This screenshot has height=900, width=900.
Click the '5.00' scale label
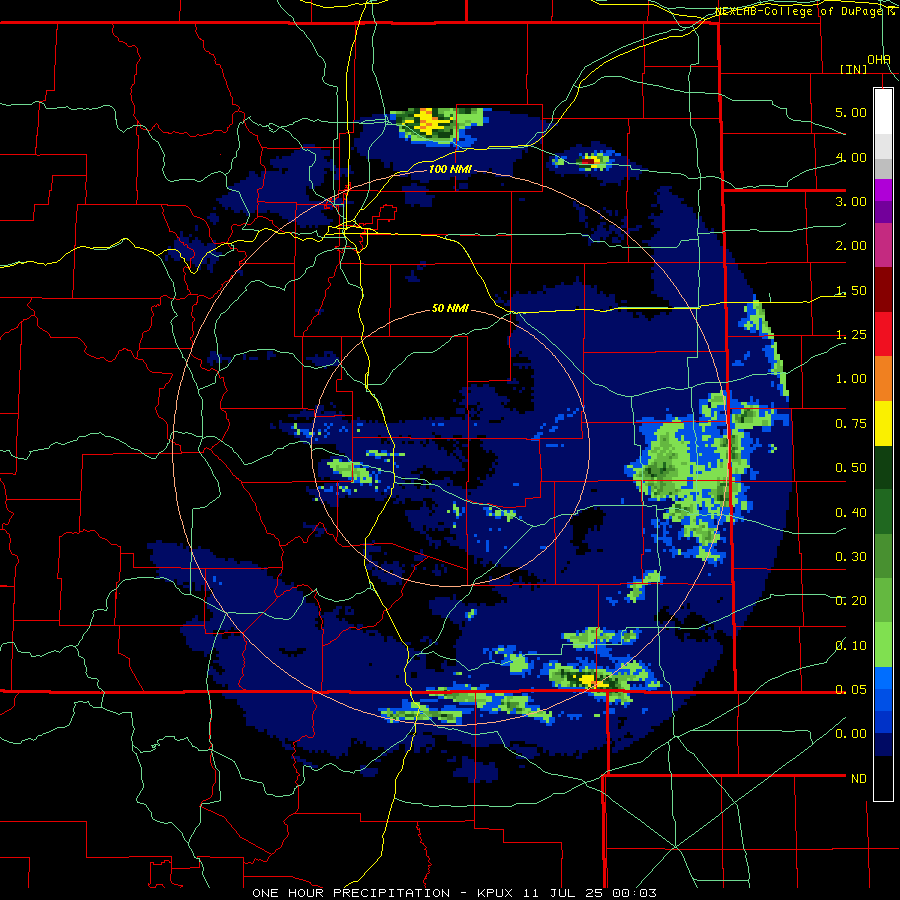(x=851, y=112)
